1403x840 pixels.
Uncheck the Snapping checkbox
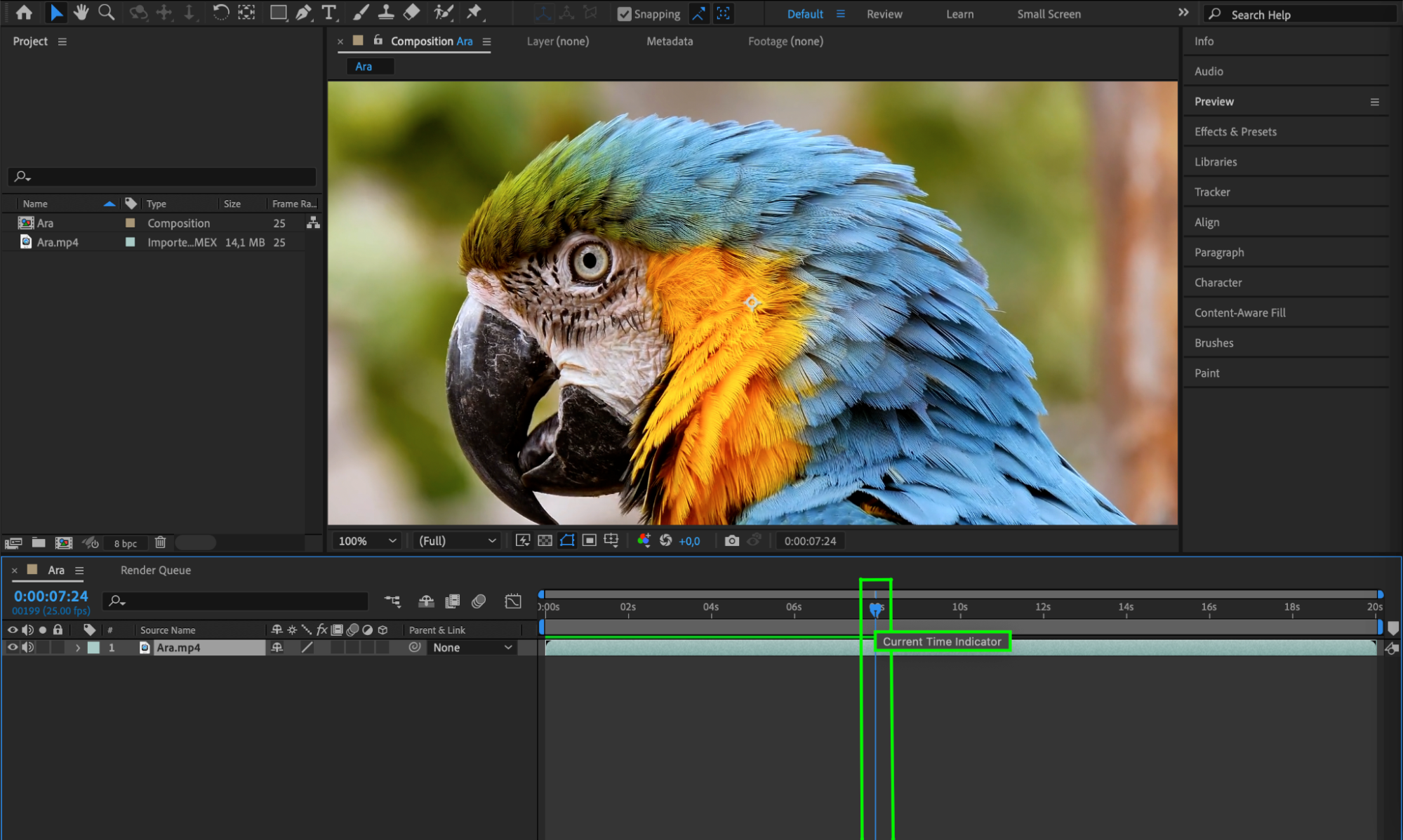tap(624, 14)
